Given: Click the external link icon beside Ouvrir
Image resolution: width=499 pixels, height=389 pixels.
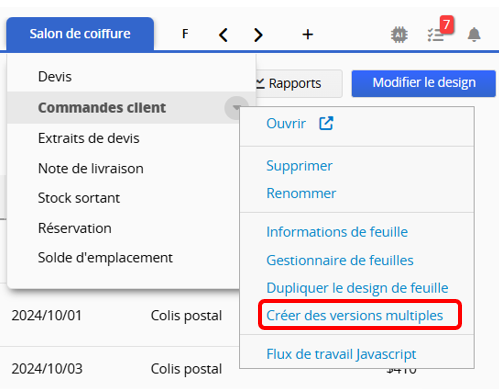Looking at the screenshot, I should tap(326, 123).
